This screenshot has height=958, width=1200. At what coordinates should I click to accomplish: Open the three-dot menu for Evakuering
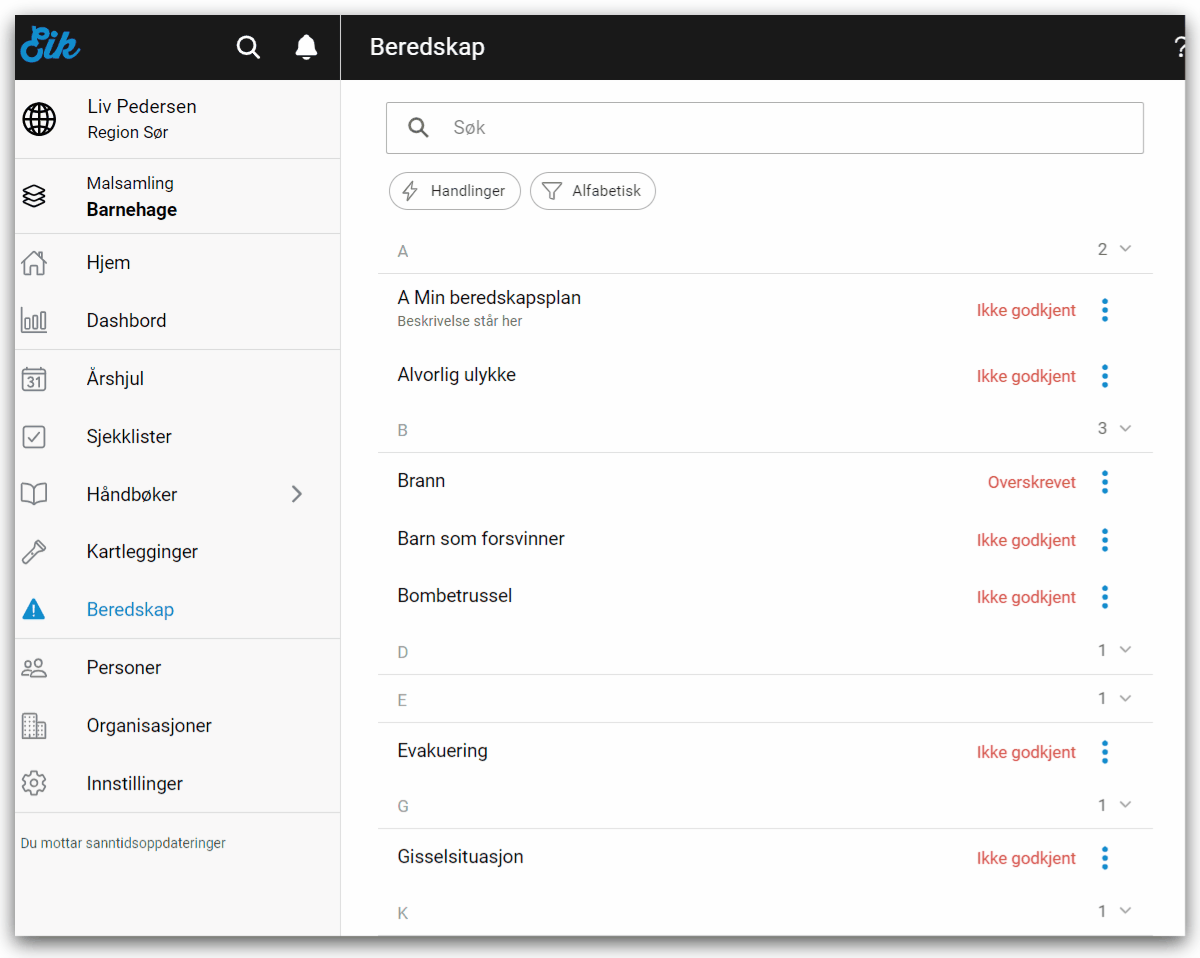[x=1104, y=752]
